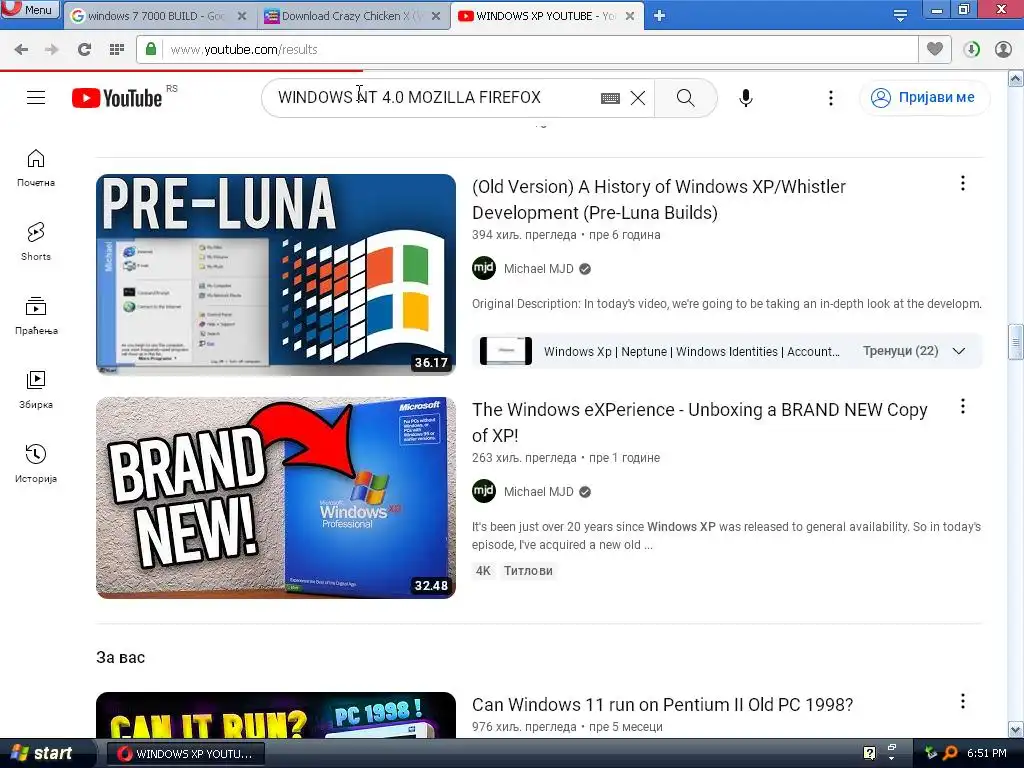This screenshot has width=1024, height=768.
Task: Click the help question mark tray icon
Action: coord(869,753)
